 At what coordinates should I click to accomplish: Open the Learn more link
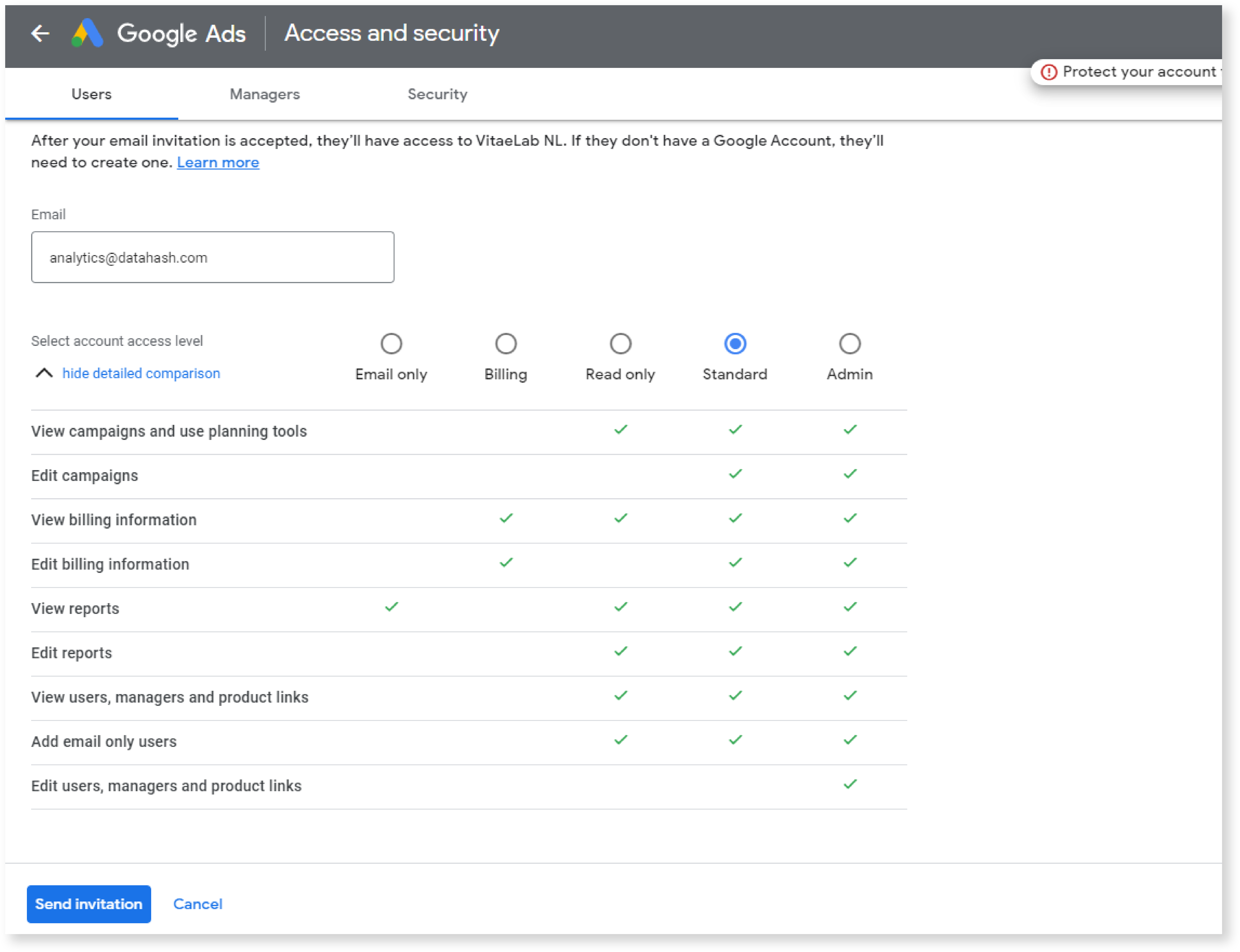point(218,163)
